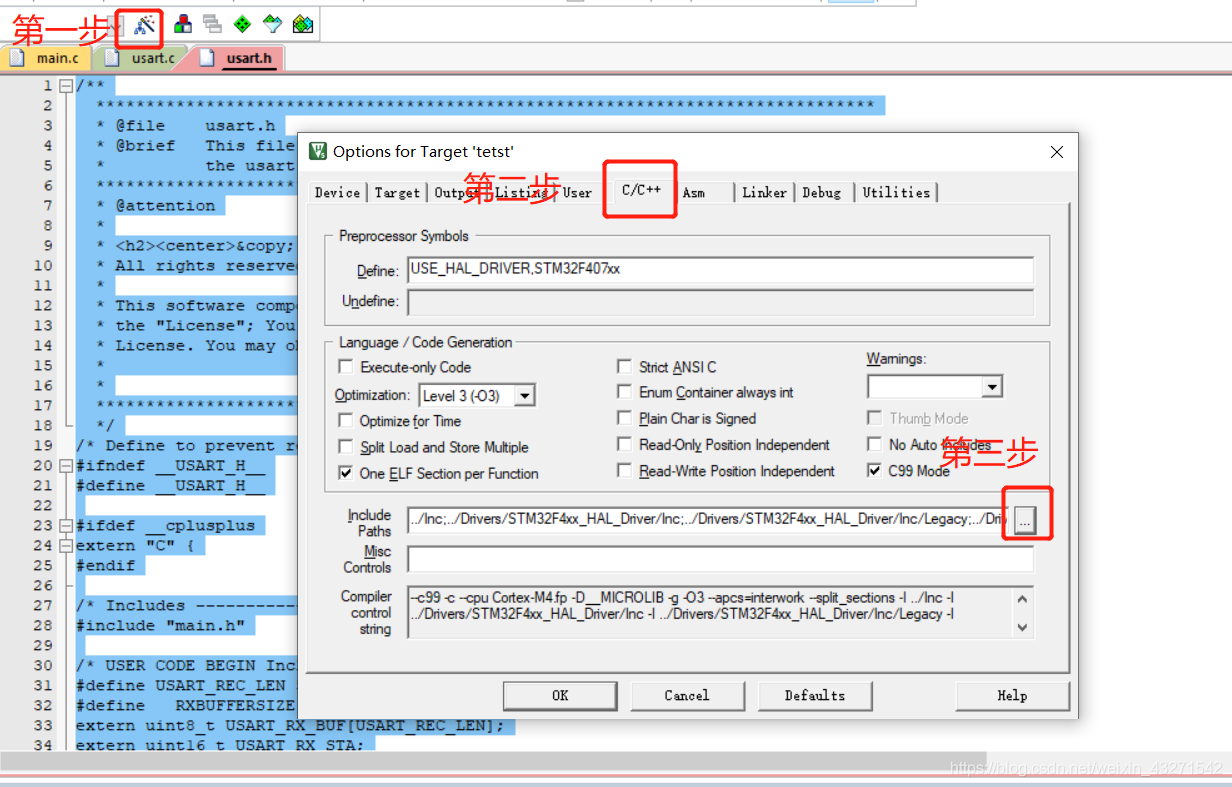This screenshot has width=1232, height=787.
Task: Open Options for Target wand icon
Action: tap(146, 24)
